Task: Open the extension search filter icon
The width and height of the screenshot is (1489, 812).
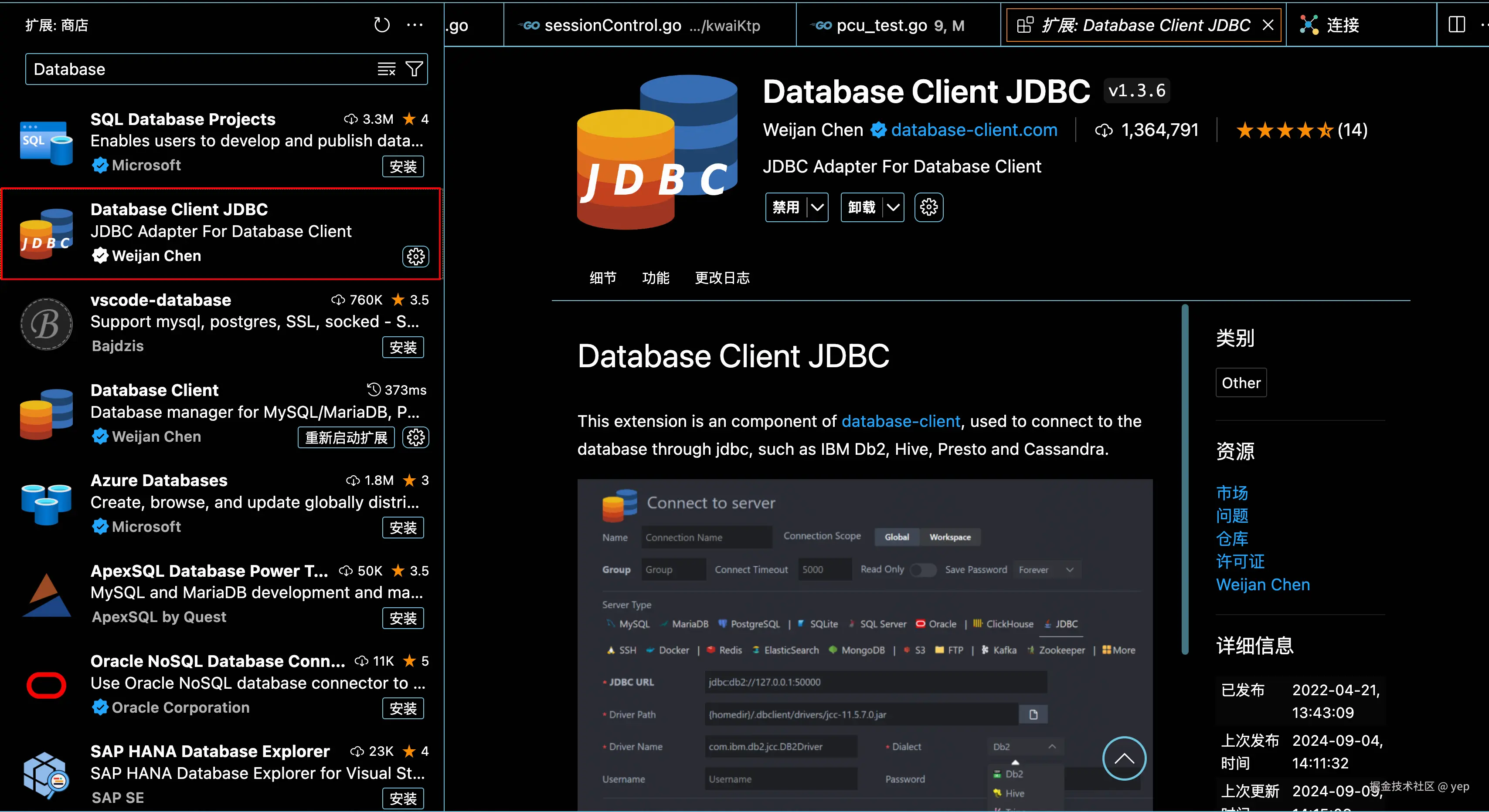Action: click(x=415, y=69)
